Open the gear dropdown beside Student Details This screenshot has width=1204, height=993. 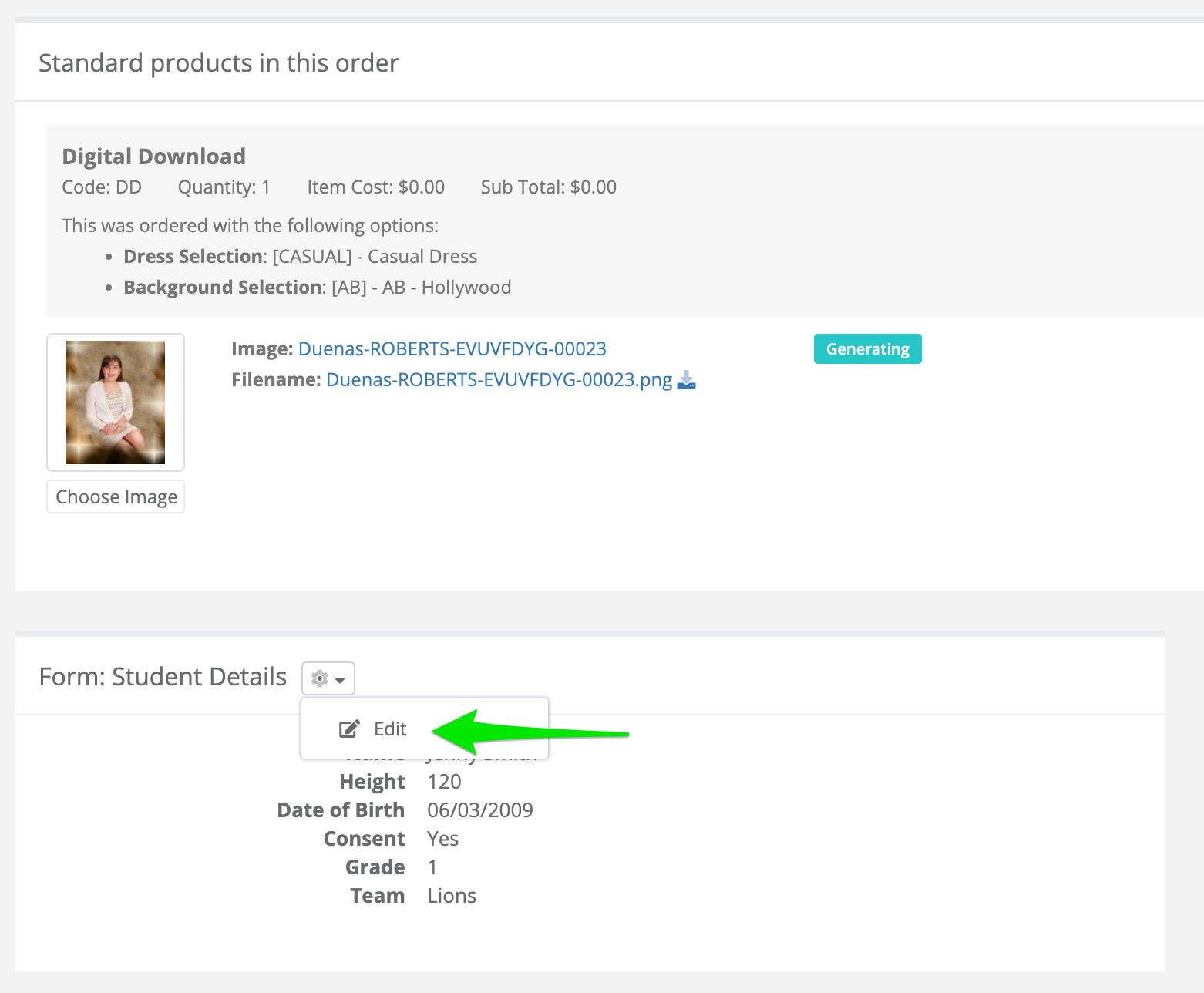click(x=328, y=678)
